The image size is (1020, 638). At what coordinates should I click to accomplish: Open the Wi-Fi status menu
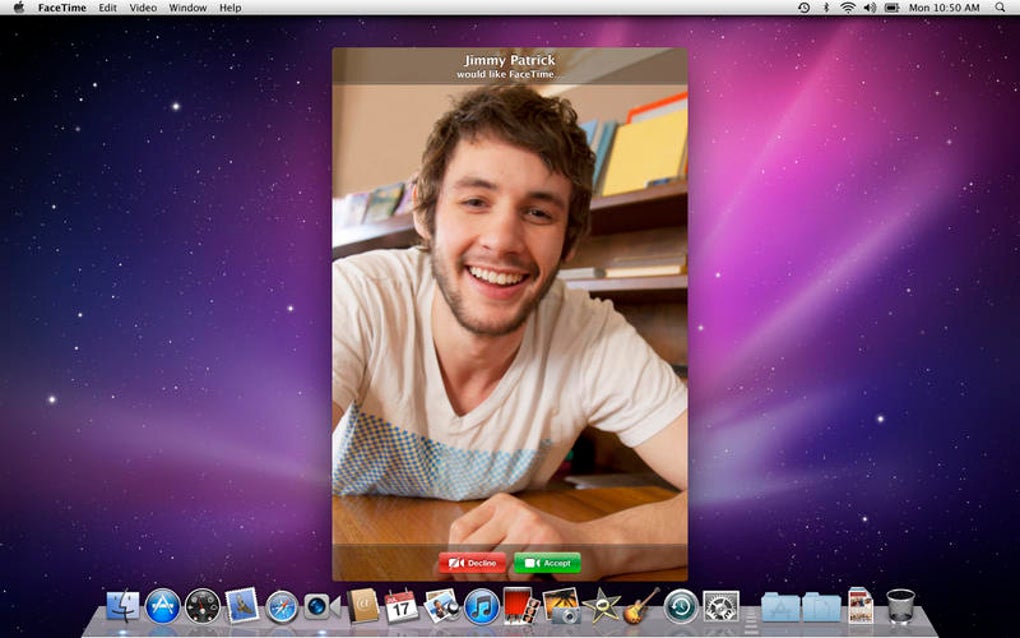coord(847,8)
